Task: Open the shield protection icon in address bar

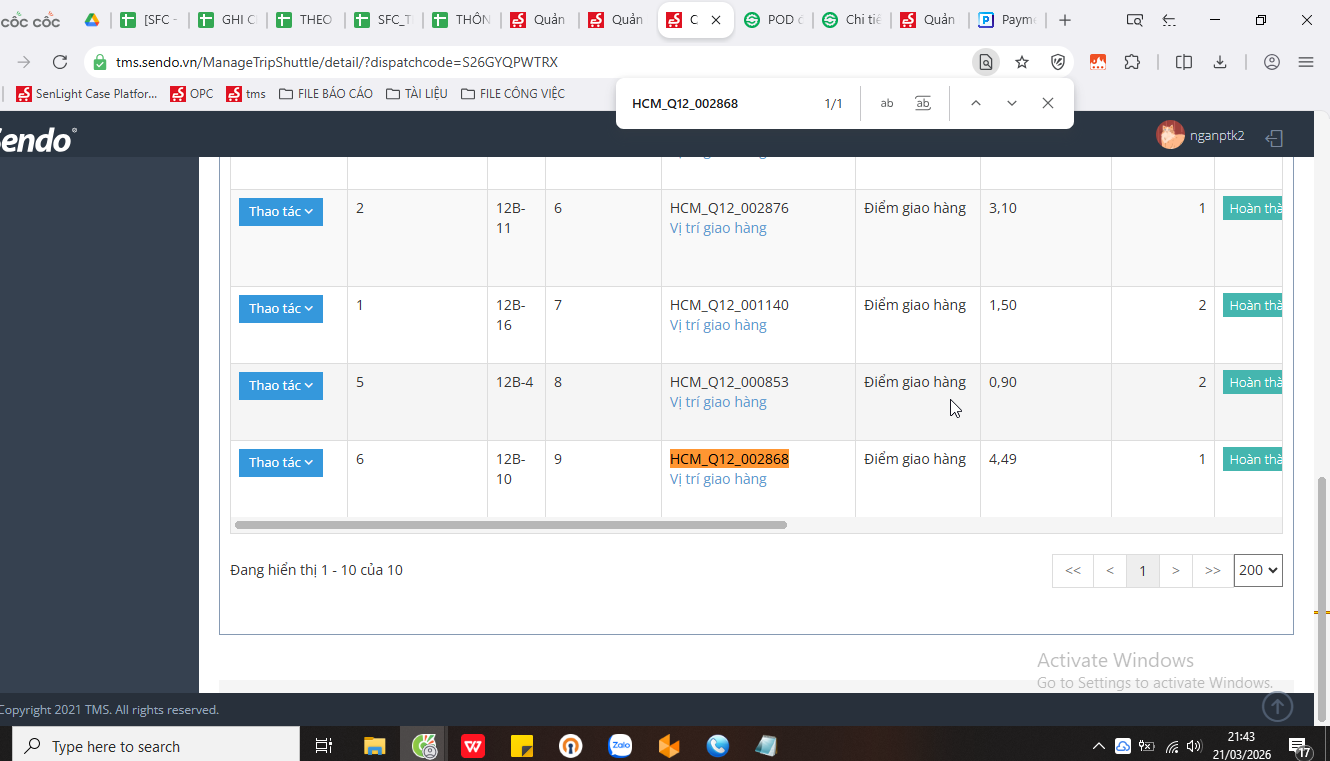Action: pos(1058,62)
